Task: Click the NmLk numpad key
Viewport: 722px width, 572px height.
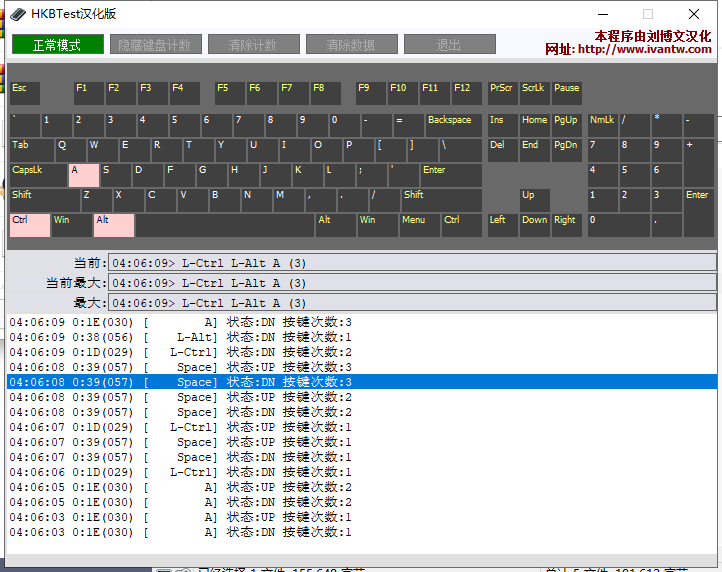Action: click(603, 125)
